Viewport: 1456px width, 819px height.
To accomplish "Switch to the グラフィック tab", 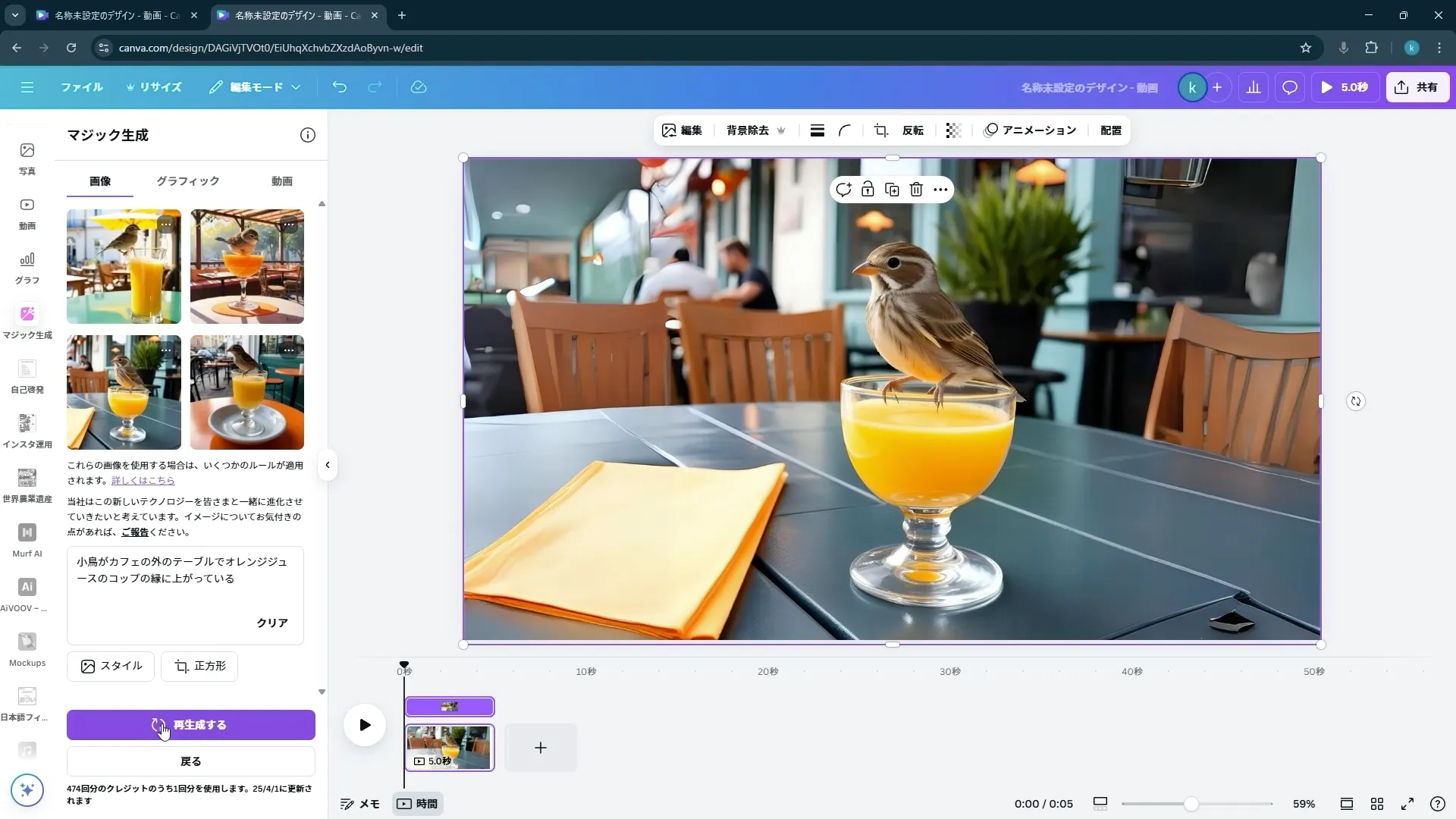I will pyautogui.click(x=187, y=181).
